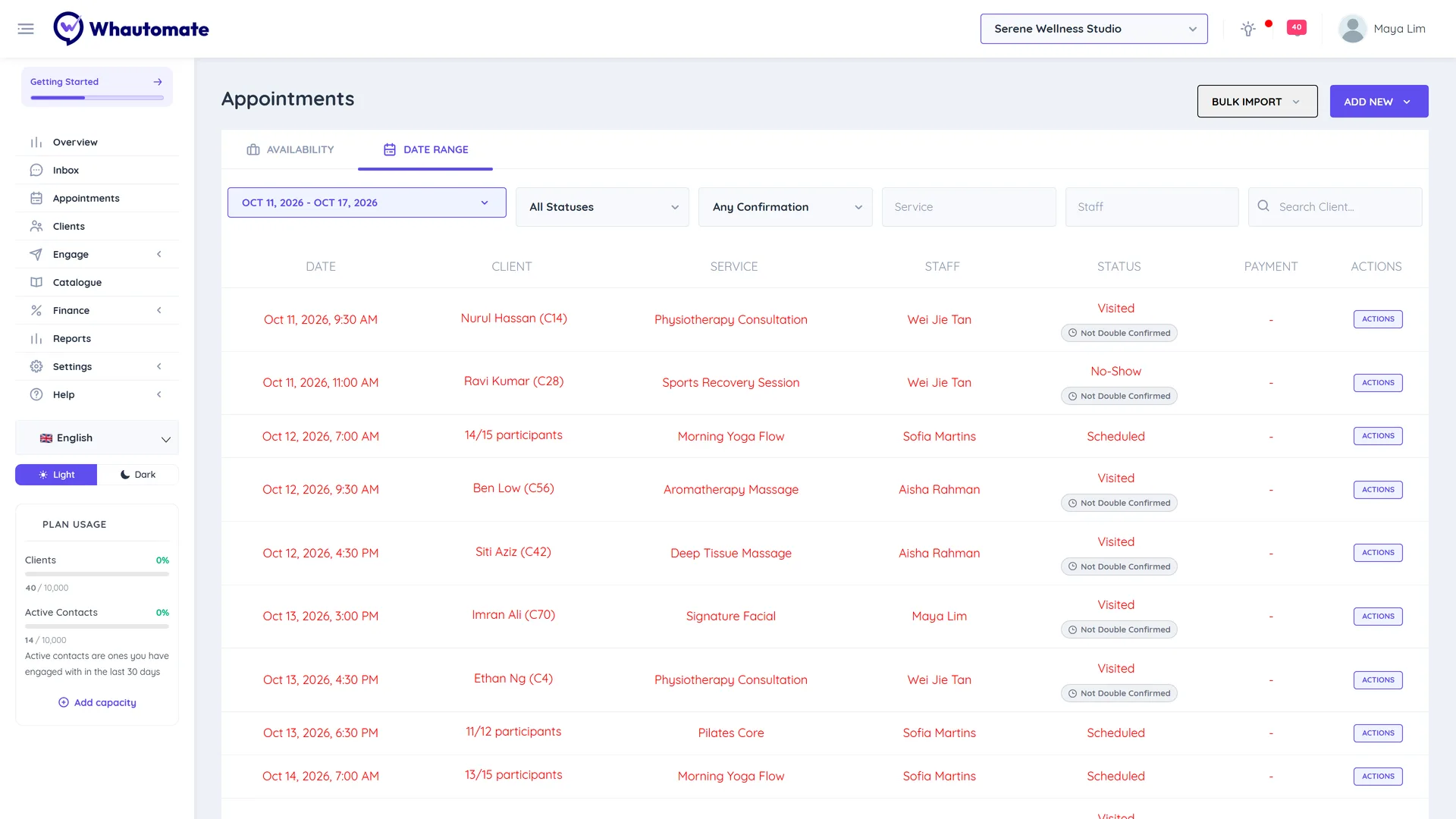The width and height of the screenshot is (1456, 819).
Task: Click the Appointments calendar sidebar icon
Action: (36, 198)
